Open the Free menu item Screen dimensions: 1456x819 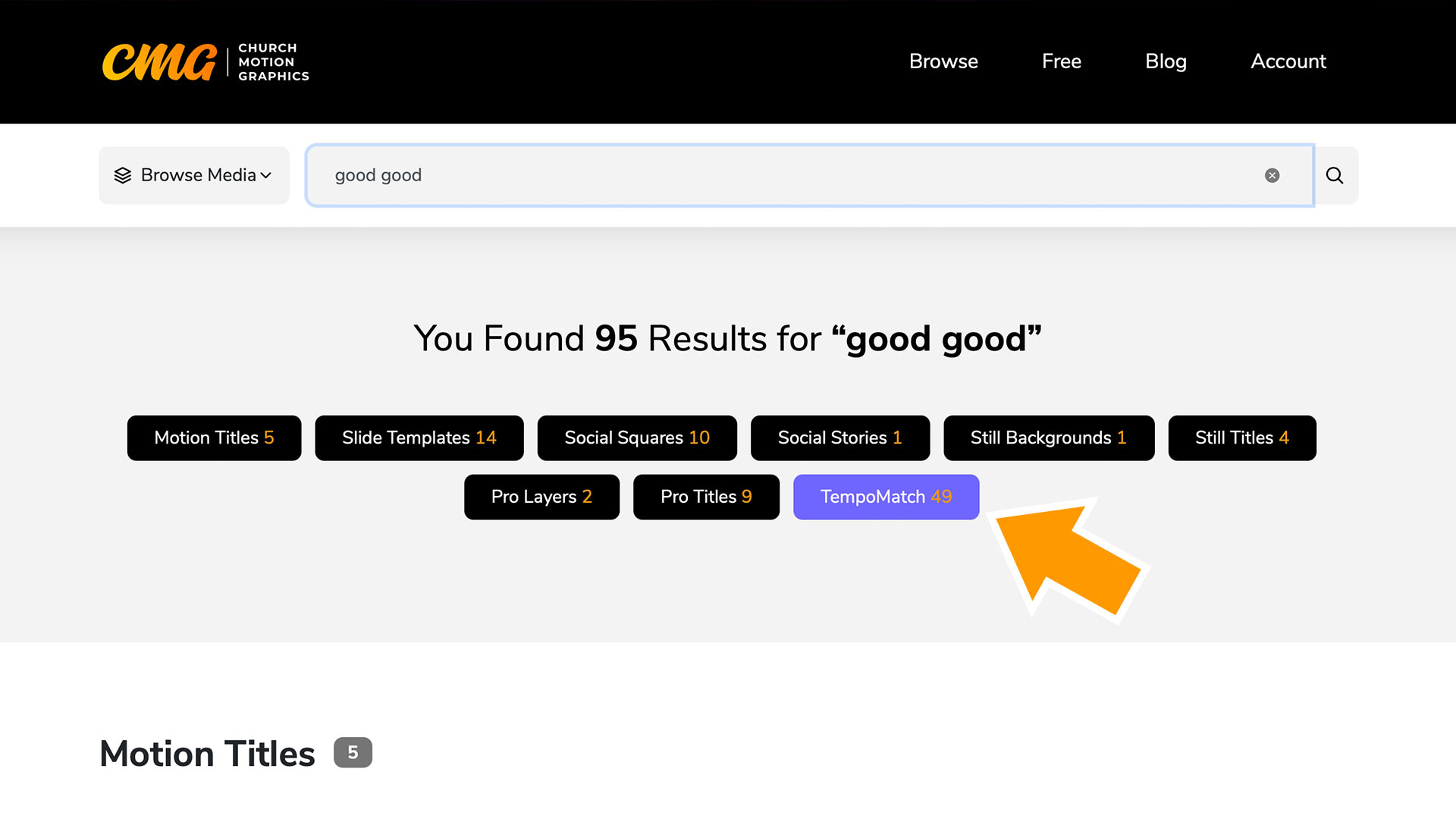1061,61
